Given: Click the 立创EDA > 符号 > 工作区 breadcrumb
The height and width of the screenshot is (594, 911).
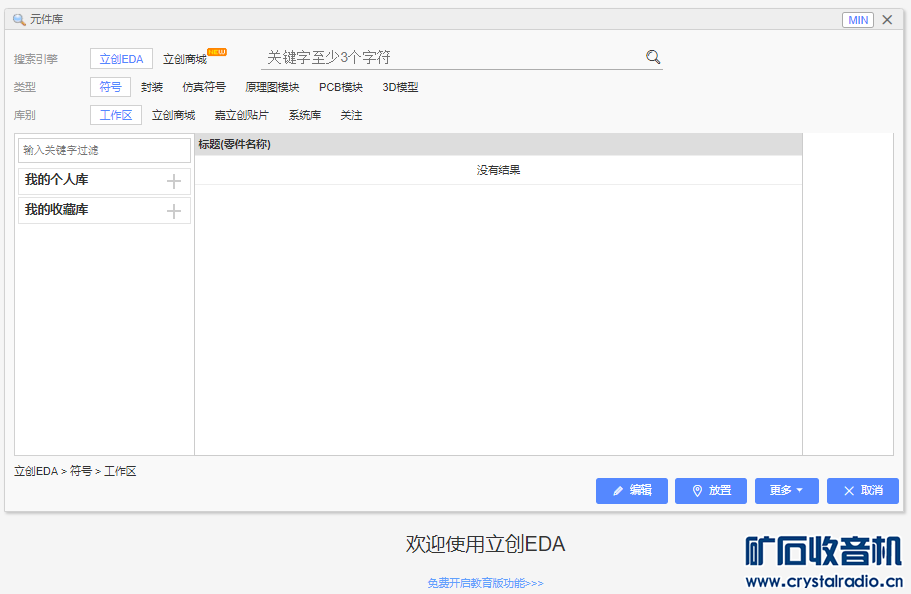Looking at the screenshot, I should 75,471.
